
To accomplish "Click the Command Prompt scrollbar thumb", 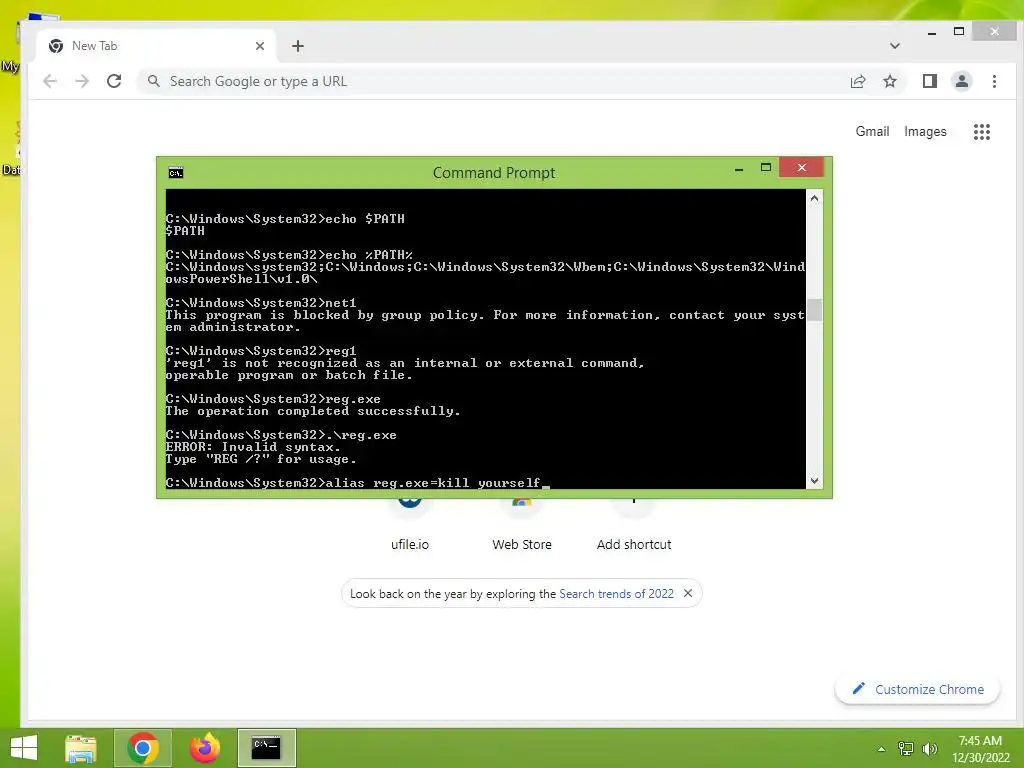I will coord(814,310).
